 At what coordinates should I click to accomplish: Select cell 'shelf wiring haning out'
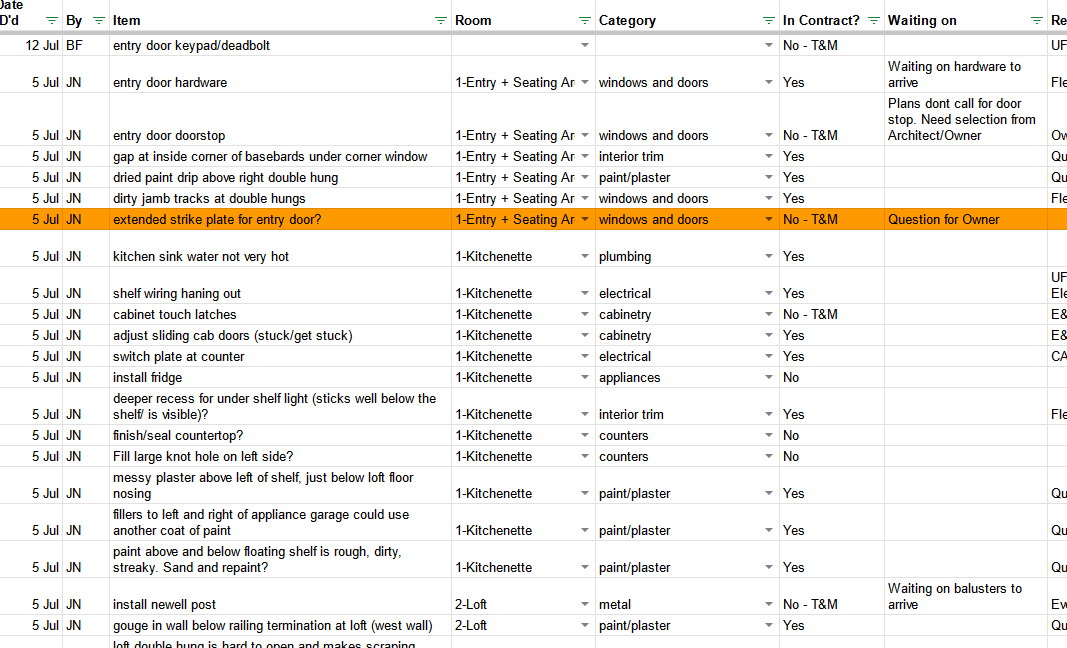pos(280,285)
